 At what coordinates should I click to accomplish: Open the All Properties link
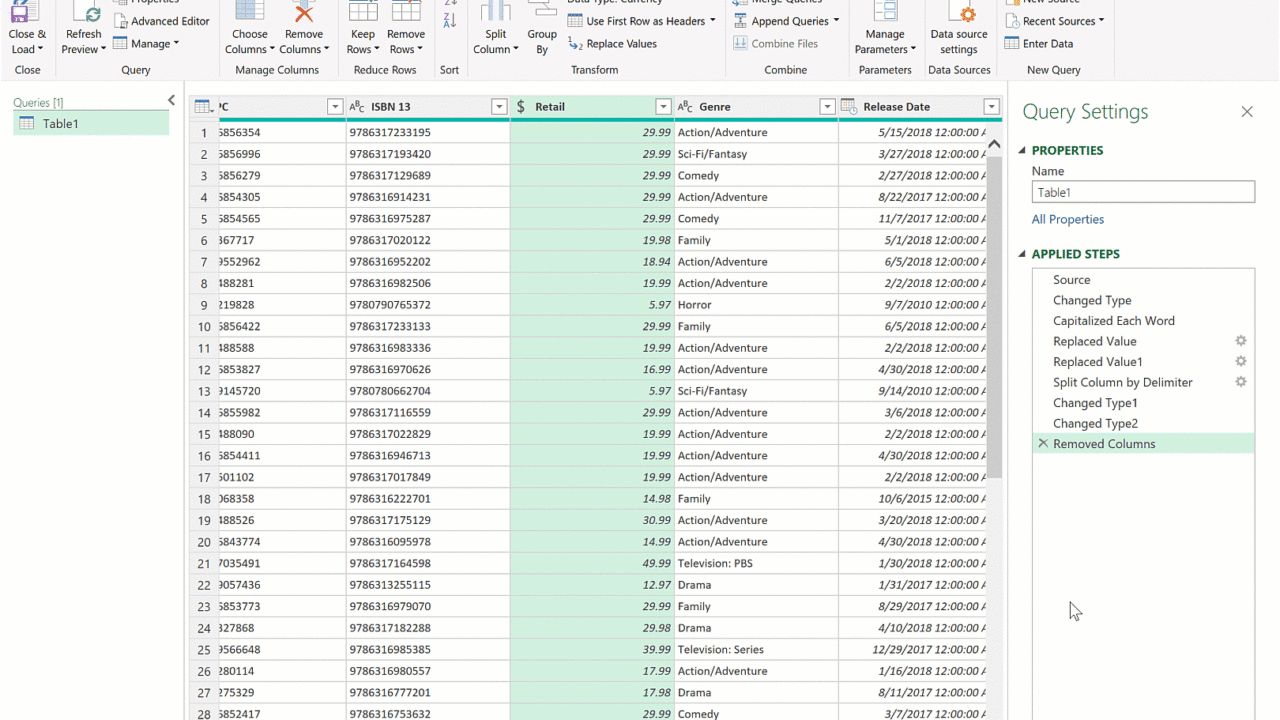[1068, 219]
